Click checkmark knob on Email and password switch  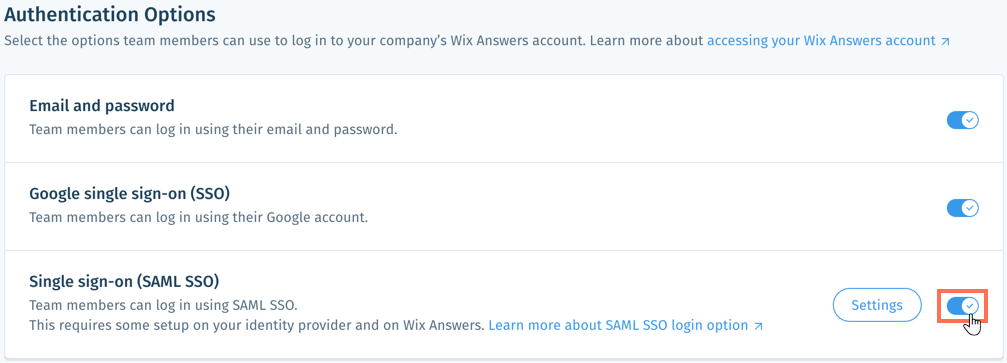pos(970,120)
